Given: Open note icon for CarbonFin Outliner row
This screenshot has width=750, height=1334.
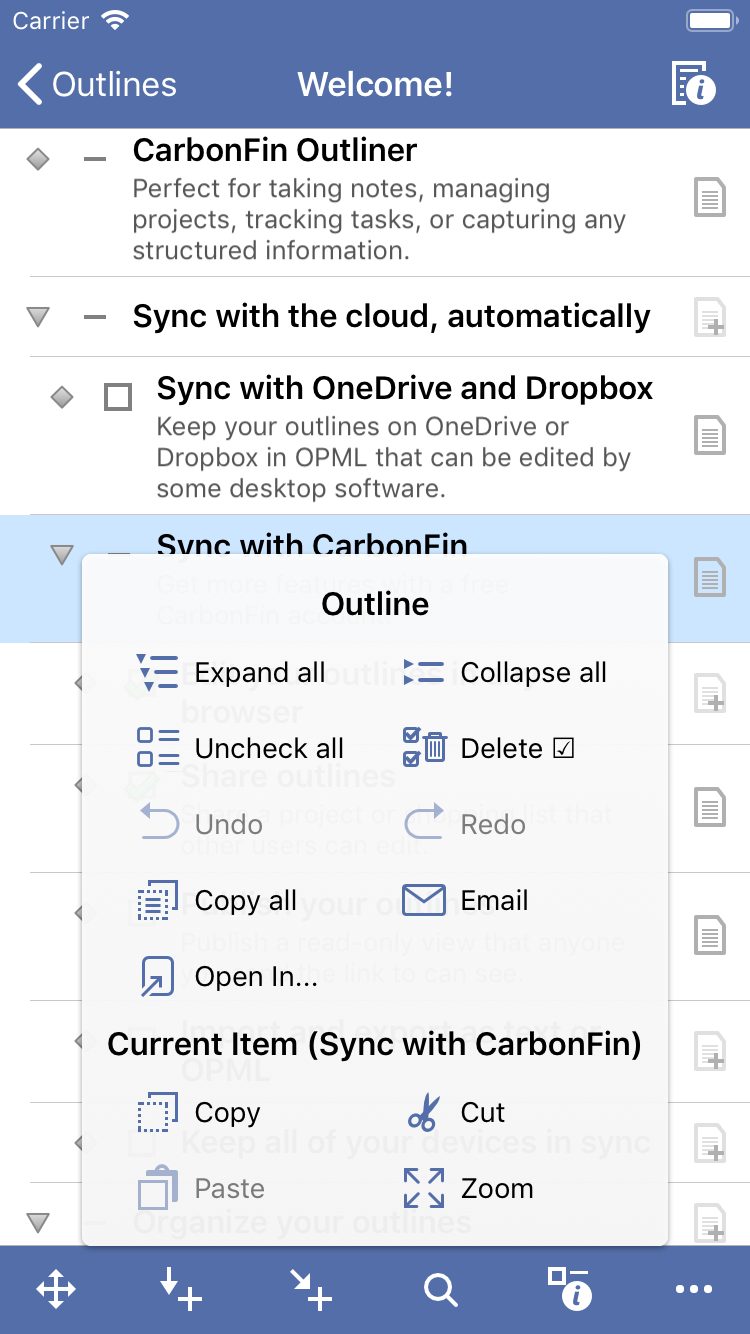Looking at the screenshot, I should coord(709,197).
